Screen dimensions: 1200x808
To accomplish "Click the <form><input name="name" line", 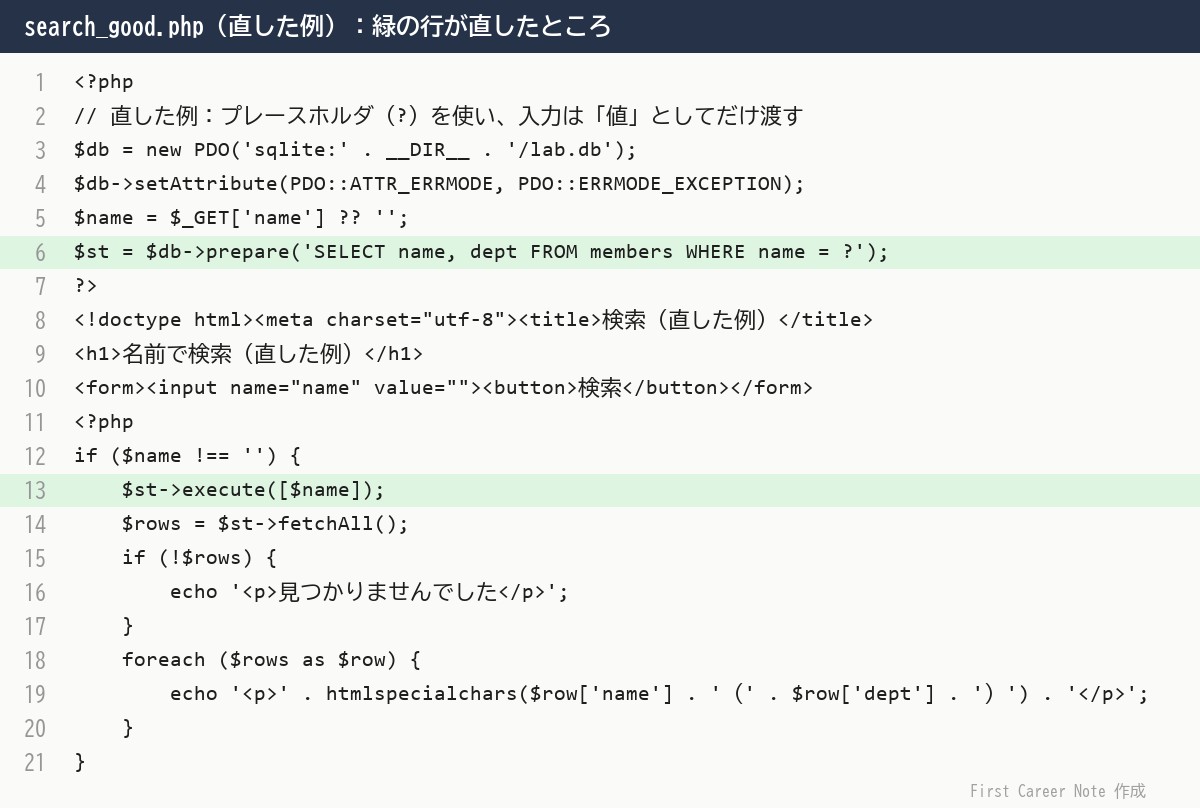I will [x=443, y=388].
